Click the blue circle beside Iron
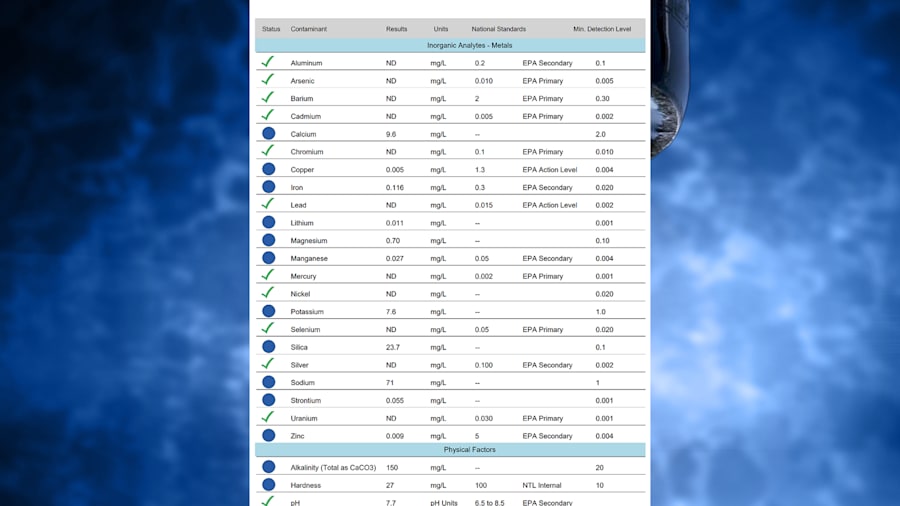This screenshot has height=506, width=900. [x=269, y=187]
